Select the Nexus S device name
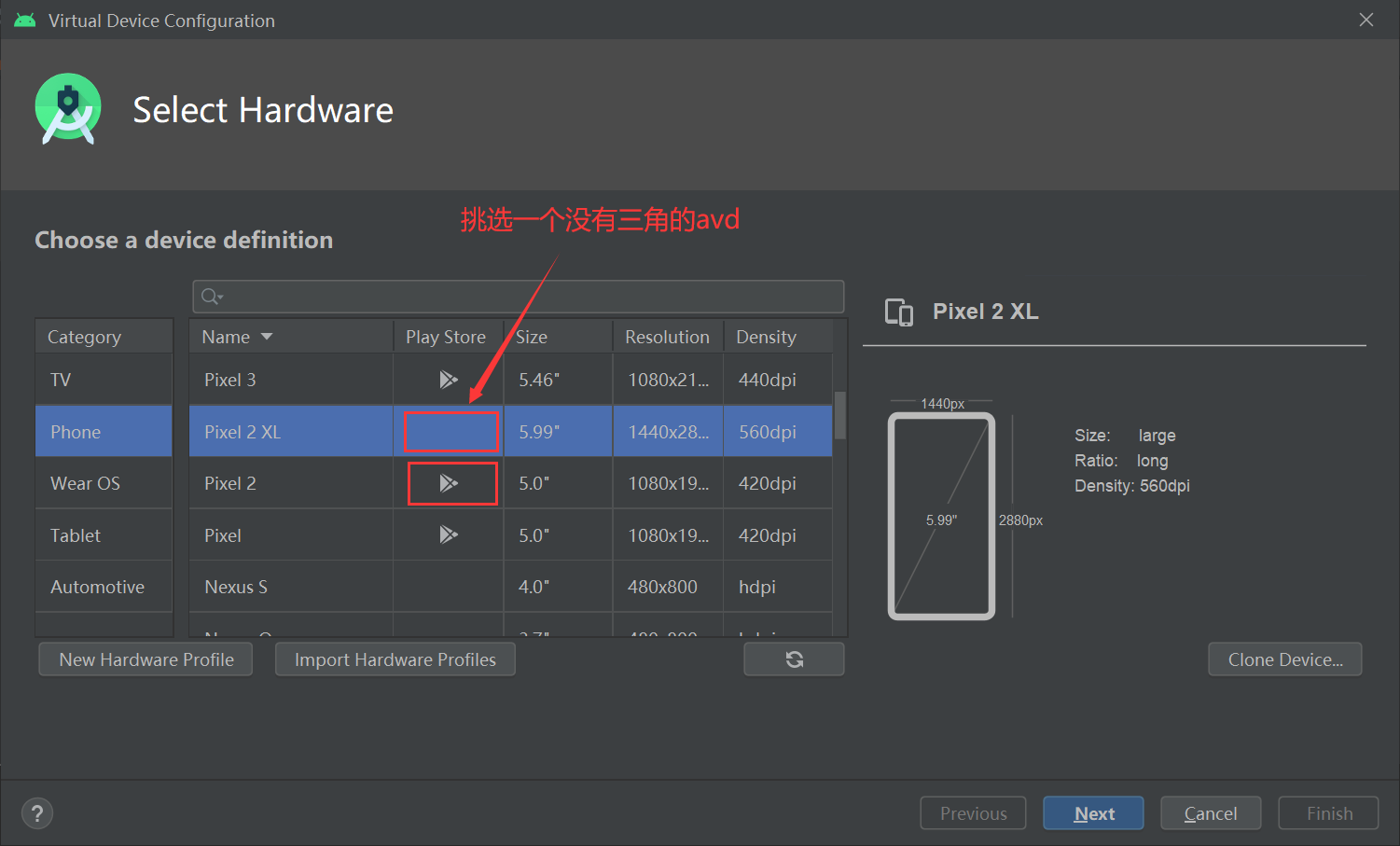This screenshot has width=1400, height=846. (x=236, y=587)
